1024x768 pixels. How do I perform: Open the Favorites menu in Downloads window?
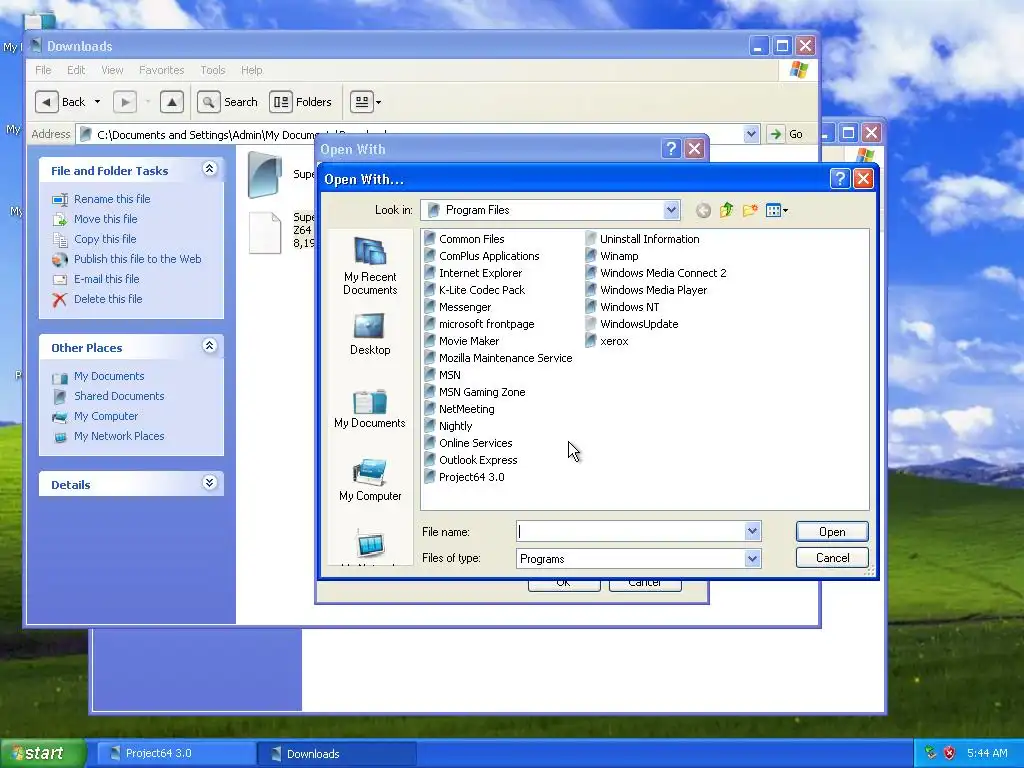161,70
